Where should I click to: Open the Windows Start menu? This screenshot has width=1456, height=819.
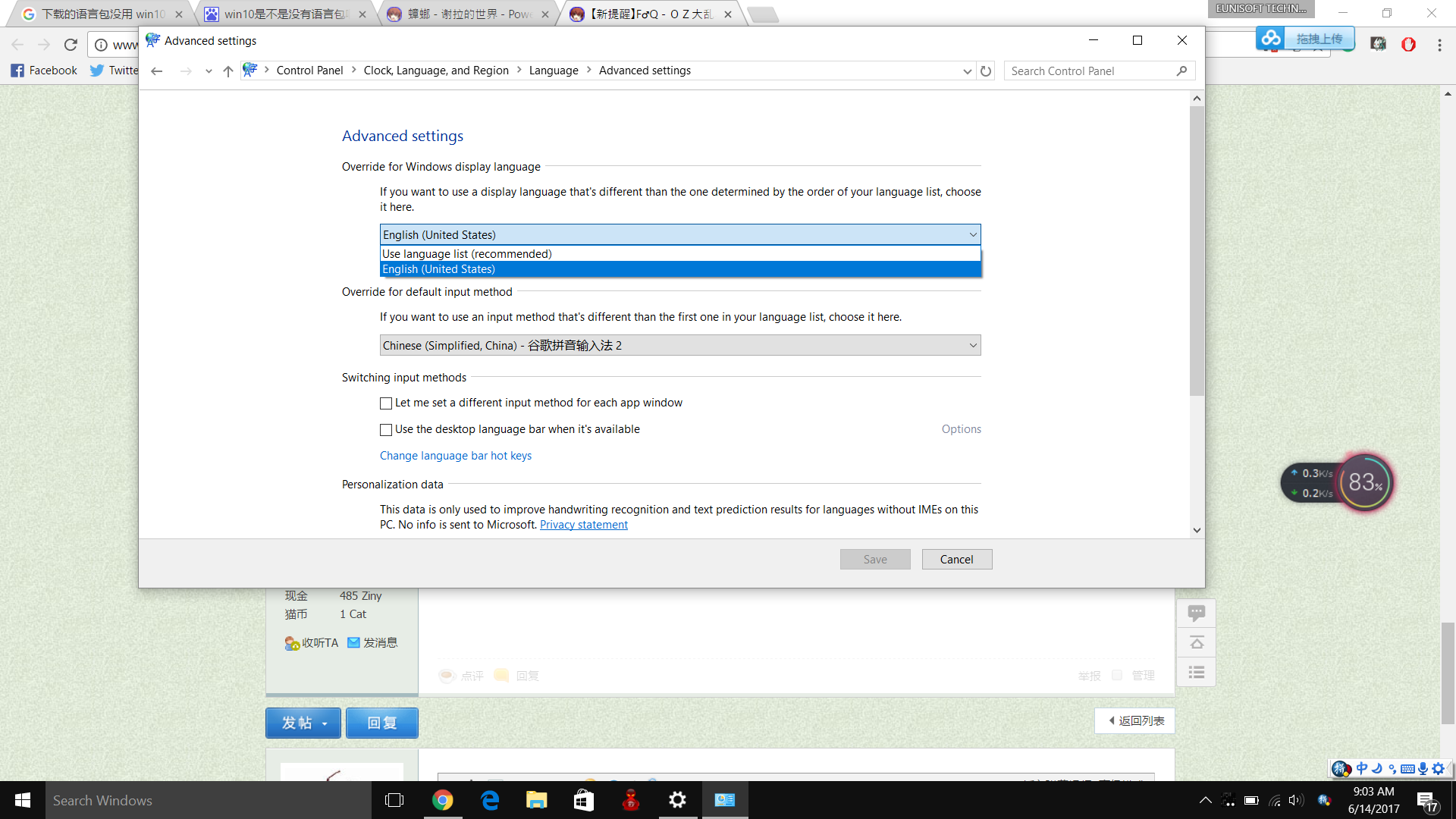tap(23, 800)
